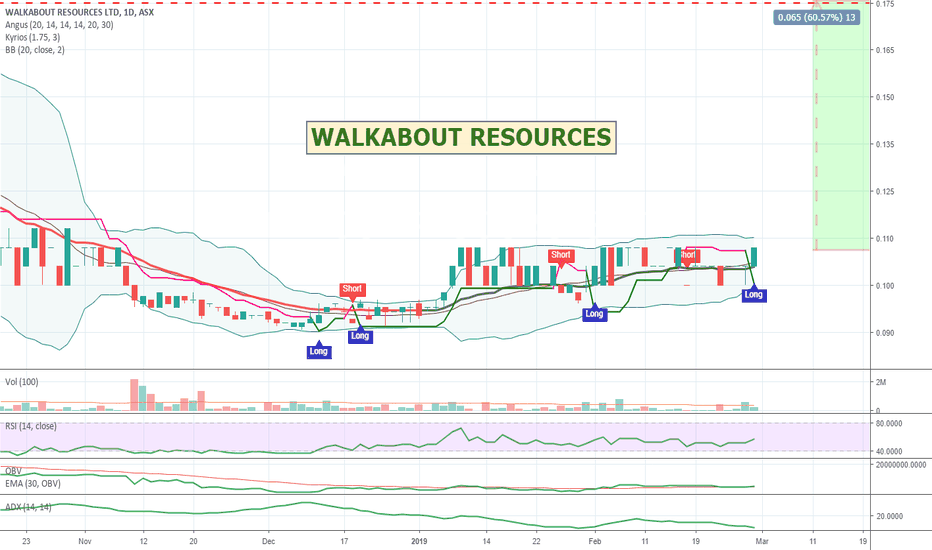Click the Nov date on time axis
This screenshot has height=550, width=932.
85,541
